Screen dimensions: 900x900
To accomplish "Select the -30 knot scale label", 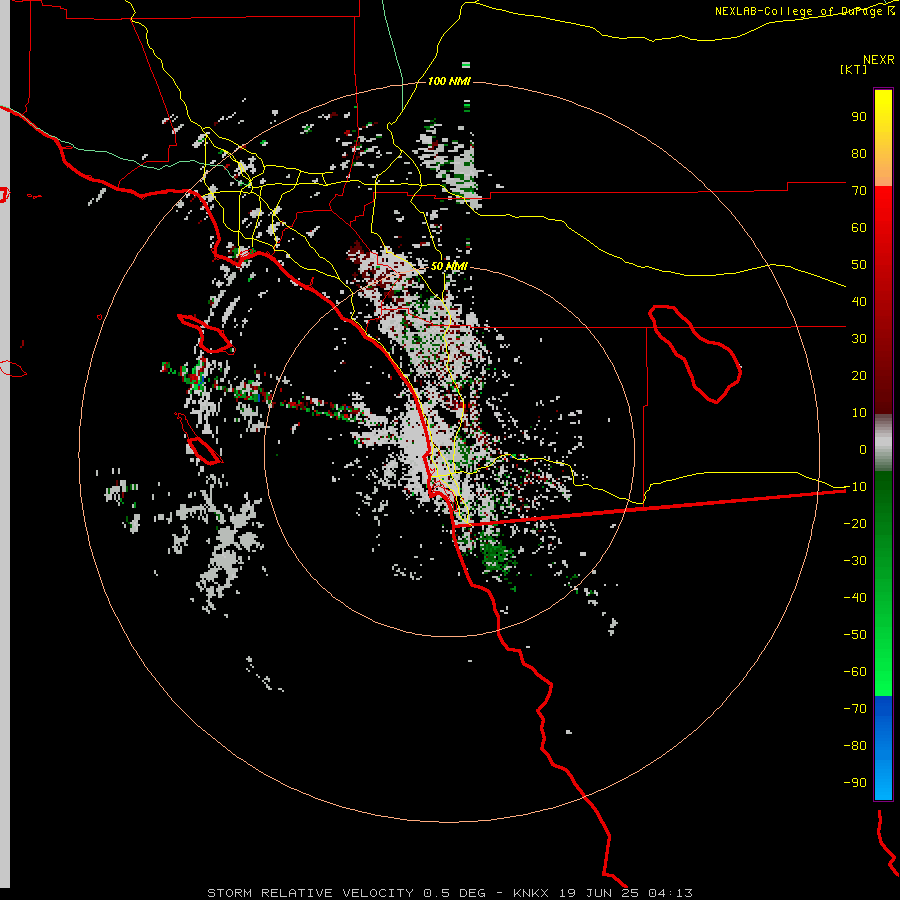I will (x=855, y=561).
